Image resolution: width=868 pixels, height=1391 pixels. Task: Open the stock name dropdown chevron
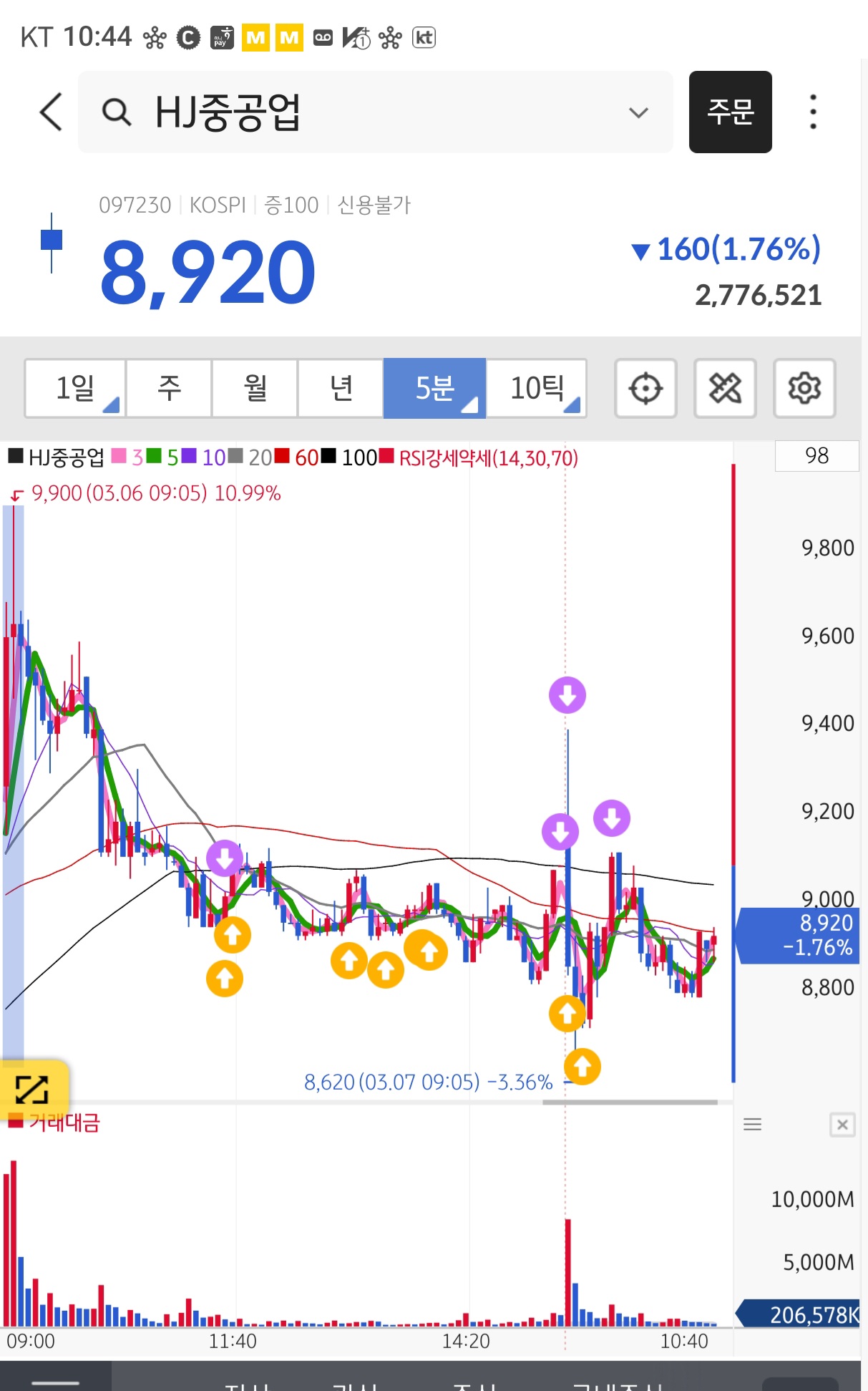638,112
